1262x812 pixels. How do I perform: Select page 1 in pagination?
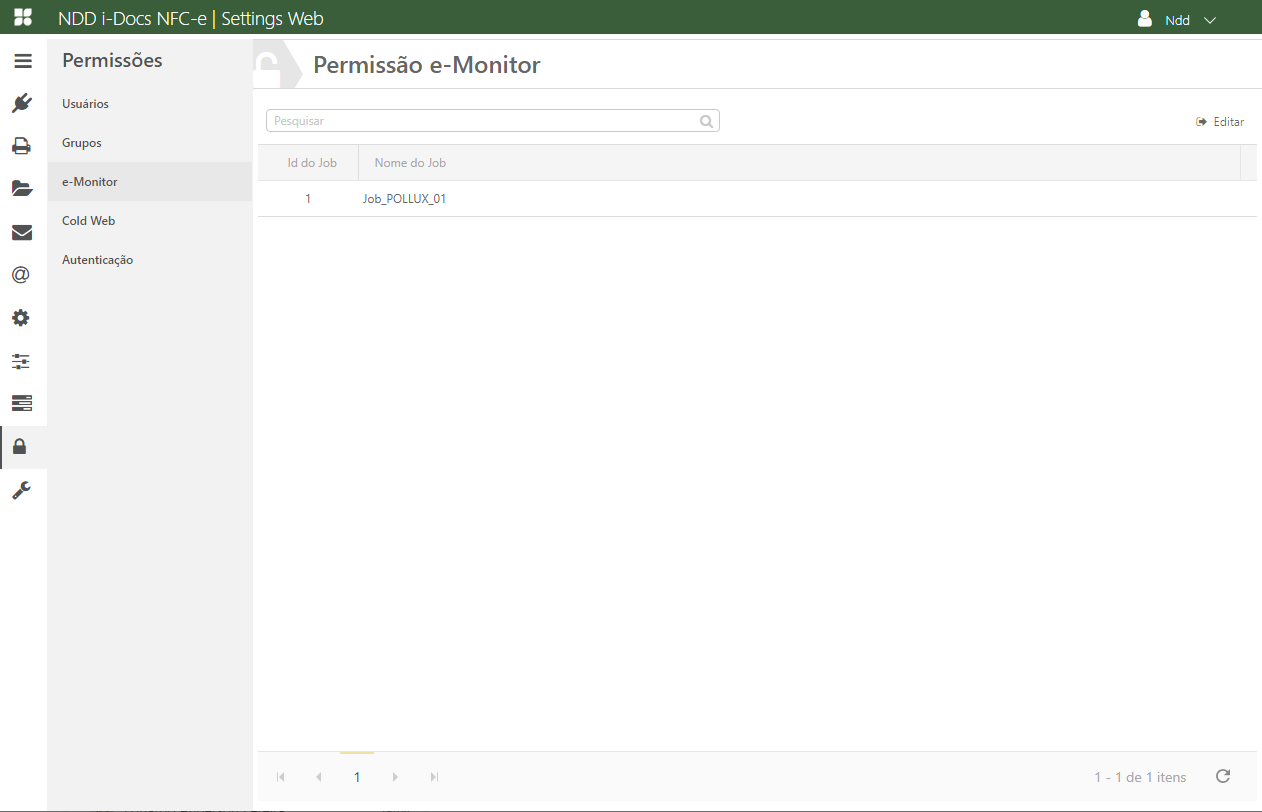pos(357,777)
